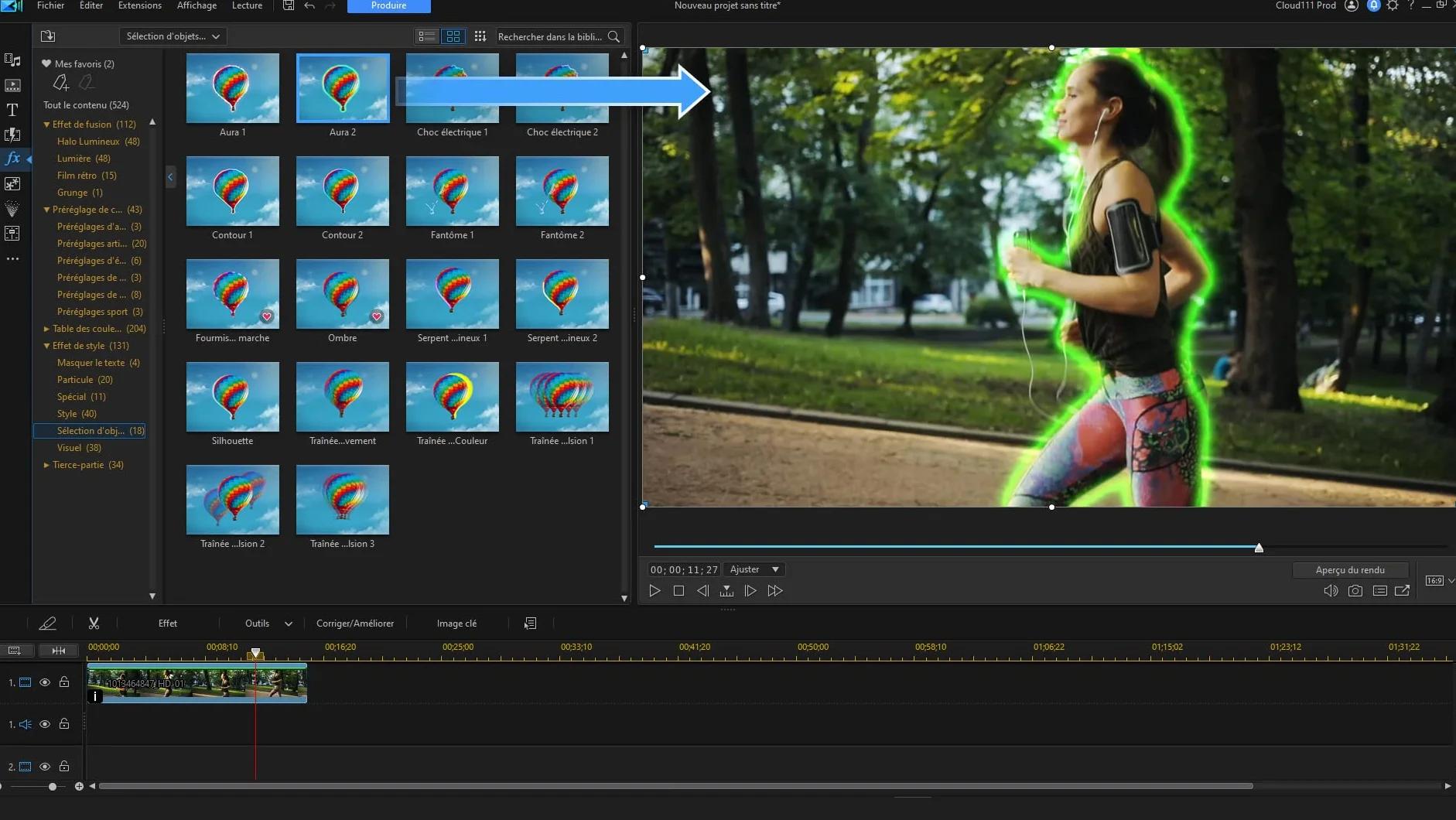Lock audio track 1
This screenshot has height=820, width=1456.
point(64,724)
